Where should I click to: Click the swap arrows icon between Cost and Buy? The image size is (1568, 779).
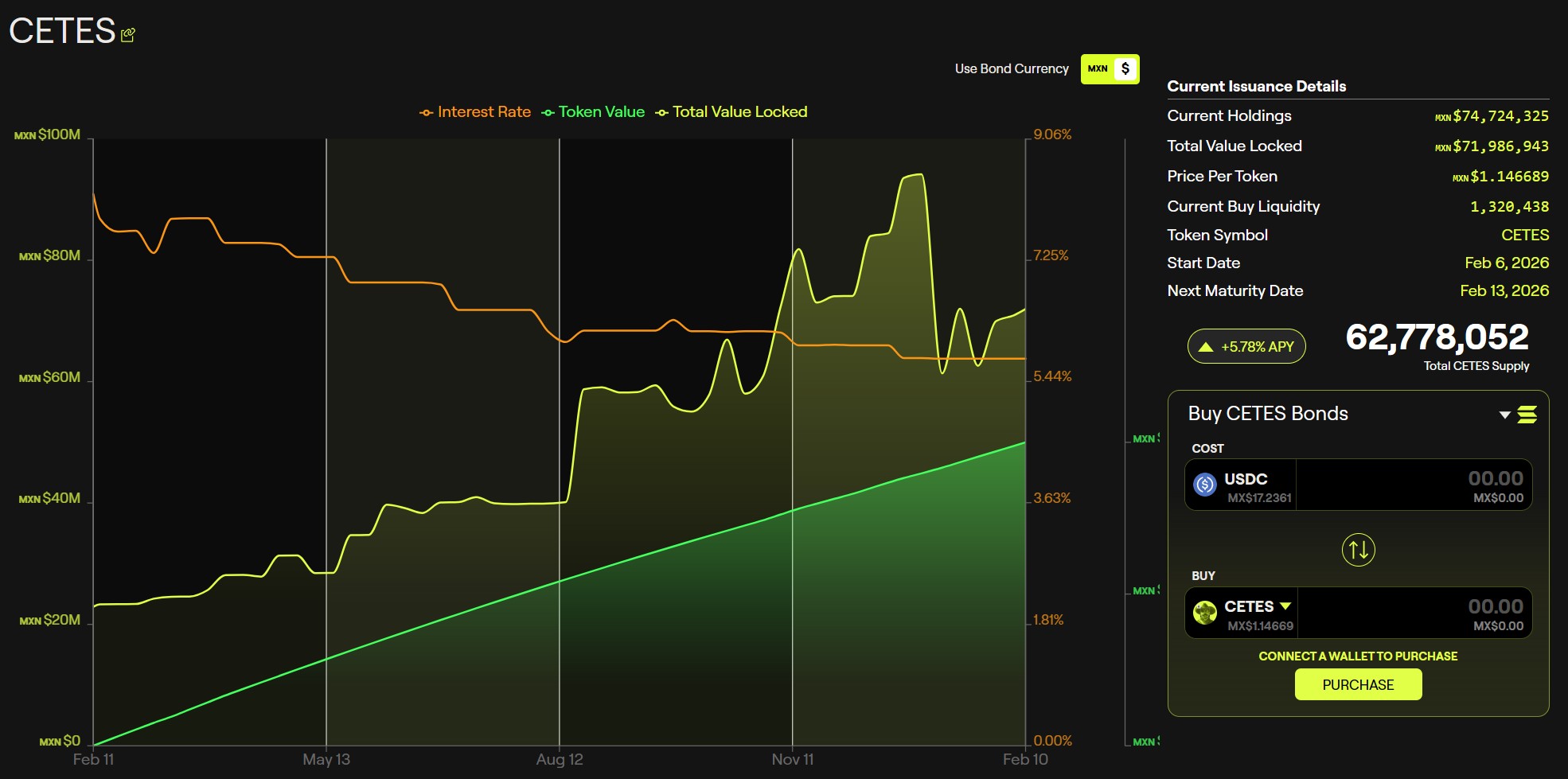1359,549
